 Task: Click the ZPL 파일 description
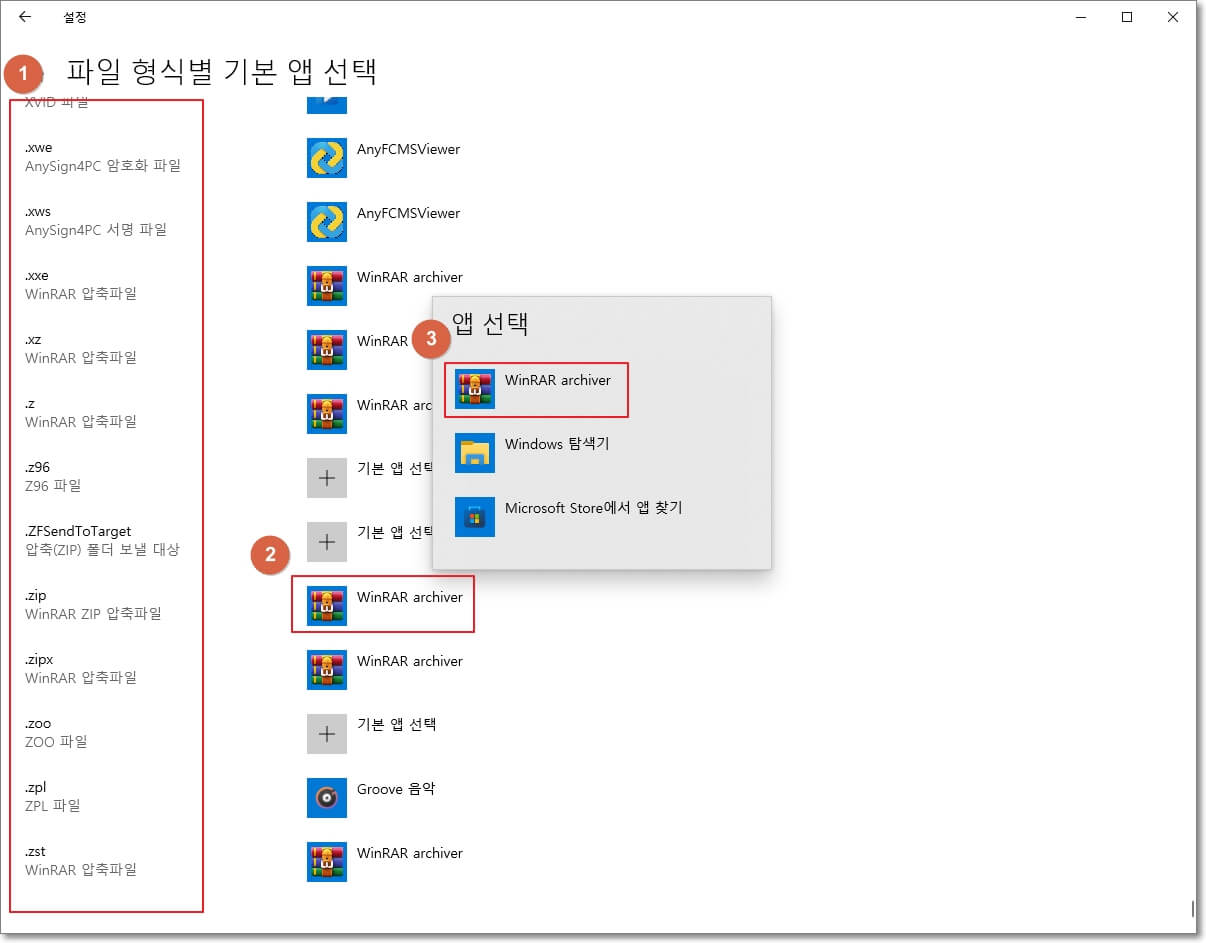pyautogui.click(x=53, y=806)
